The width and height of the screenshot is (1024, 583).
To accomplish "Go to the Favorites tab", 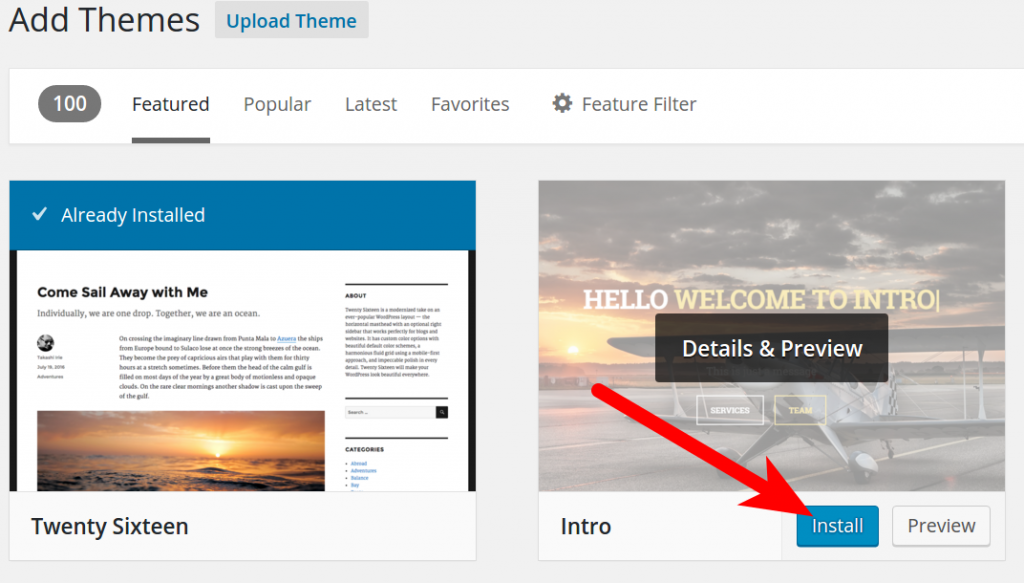I will [470, 104].
